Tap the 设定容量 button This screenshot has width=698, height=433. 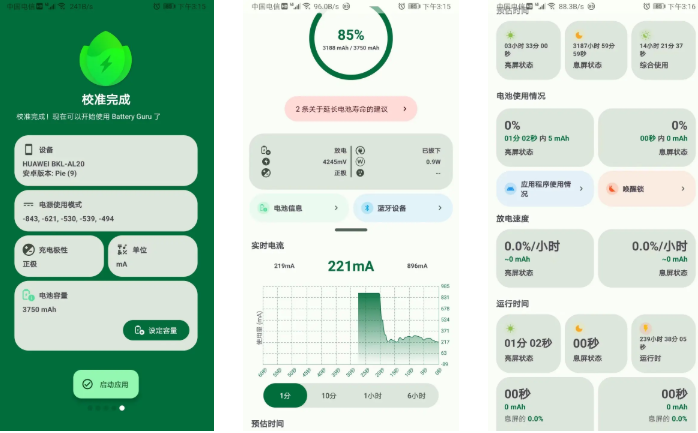tap(156, 330)
